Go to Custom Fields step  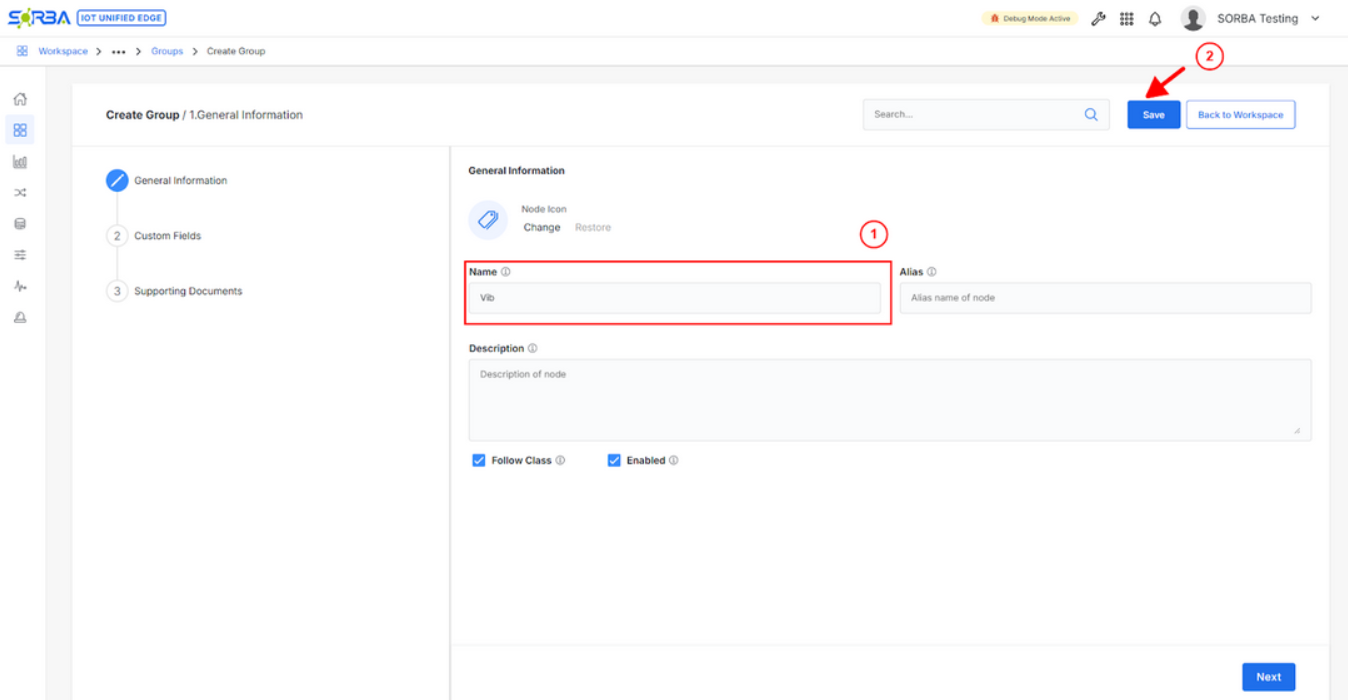pyautogui.click(x=167, y=236)
